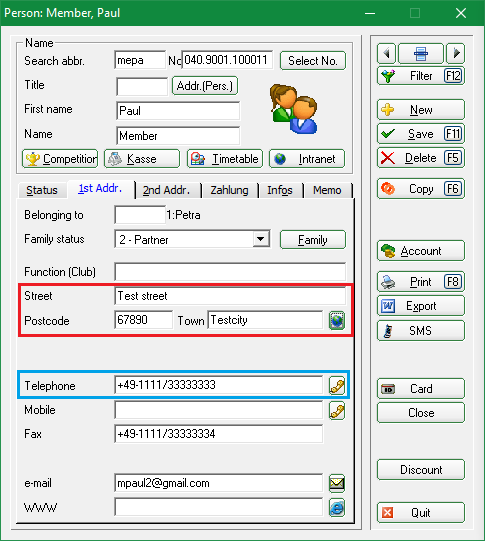Click the Select No. button
This screenshot has height=541, width=485.
[313, 61]
